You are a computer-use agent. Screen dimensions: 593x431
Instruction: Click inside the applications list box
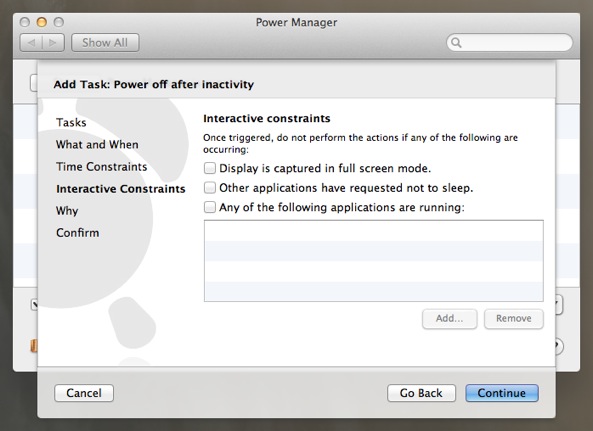point(374,261)
